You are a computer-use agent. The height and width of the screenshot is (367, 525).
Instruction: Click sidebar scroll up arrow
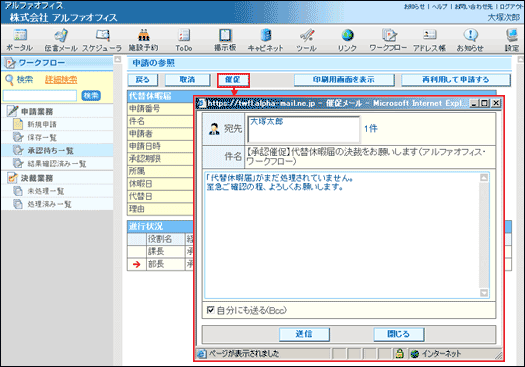click(118, 59)
